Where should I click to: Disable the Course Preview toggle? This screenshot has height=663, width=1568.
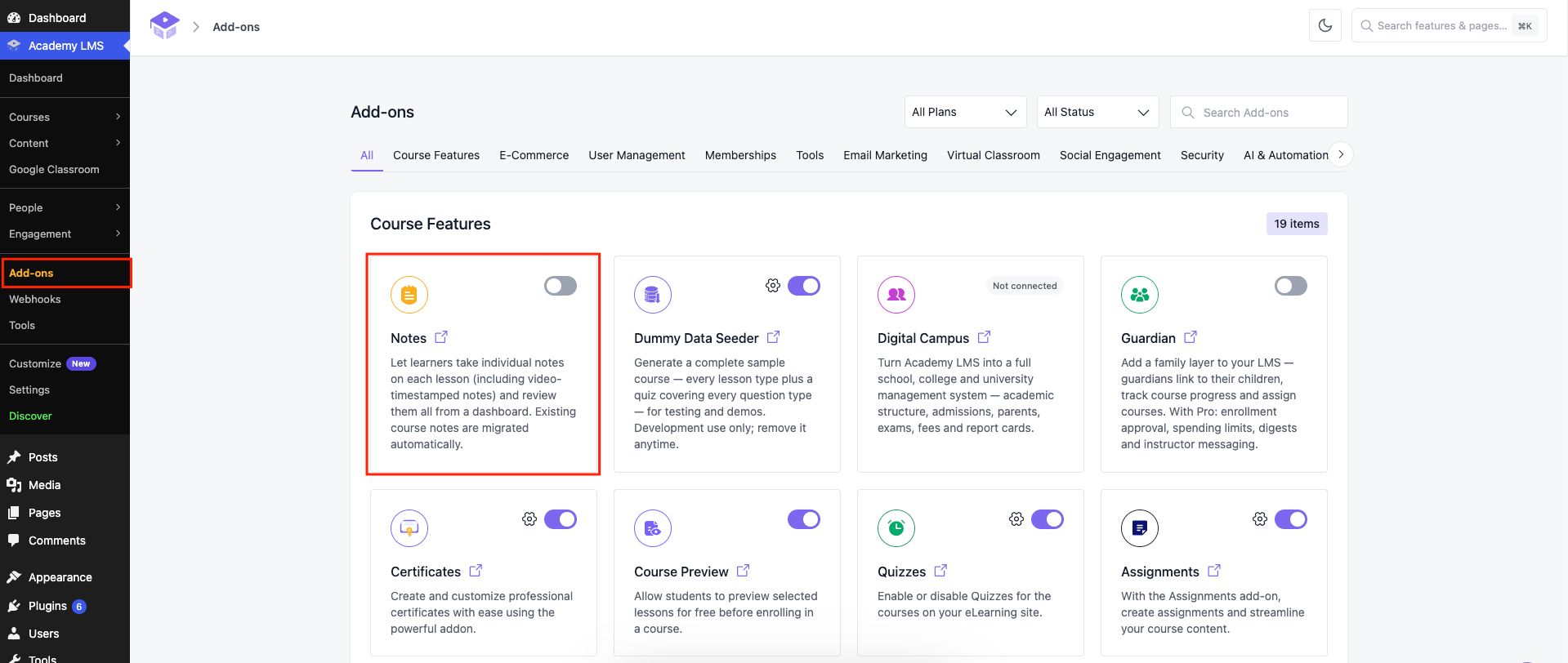point(804,519)
